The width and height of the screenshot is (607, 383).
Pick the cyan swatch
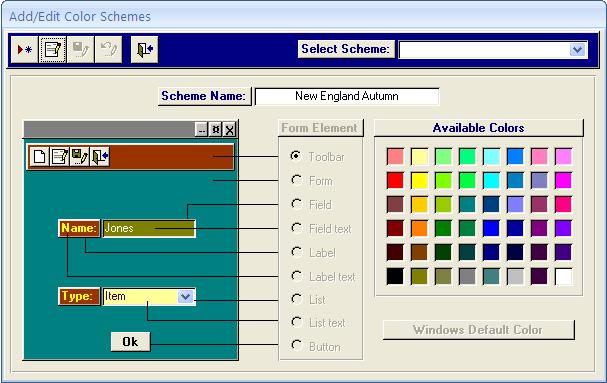[491, 180]
